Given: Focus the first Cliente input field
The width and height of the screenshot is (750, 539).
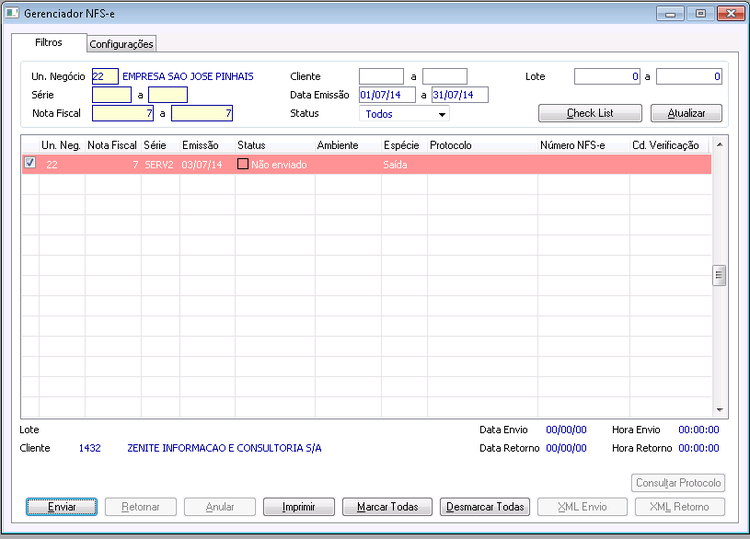Looking at the screenshot, I should coord(381,77).
